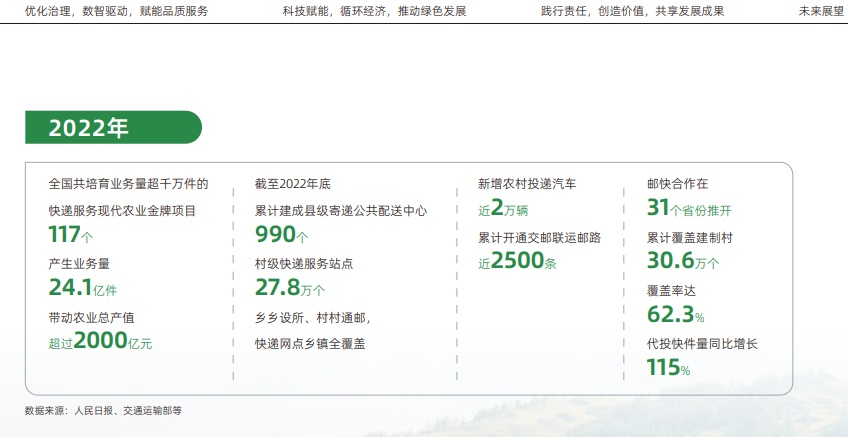Click the green 2022年 badge
Screen dimensions: 848x437
112,128
